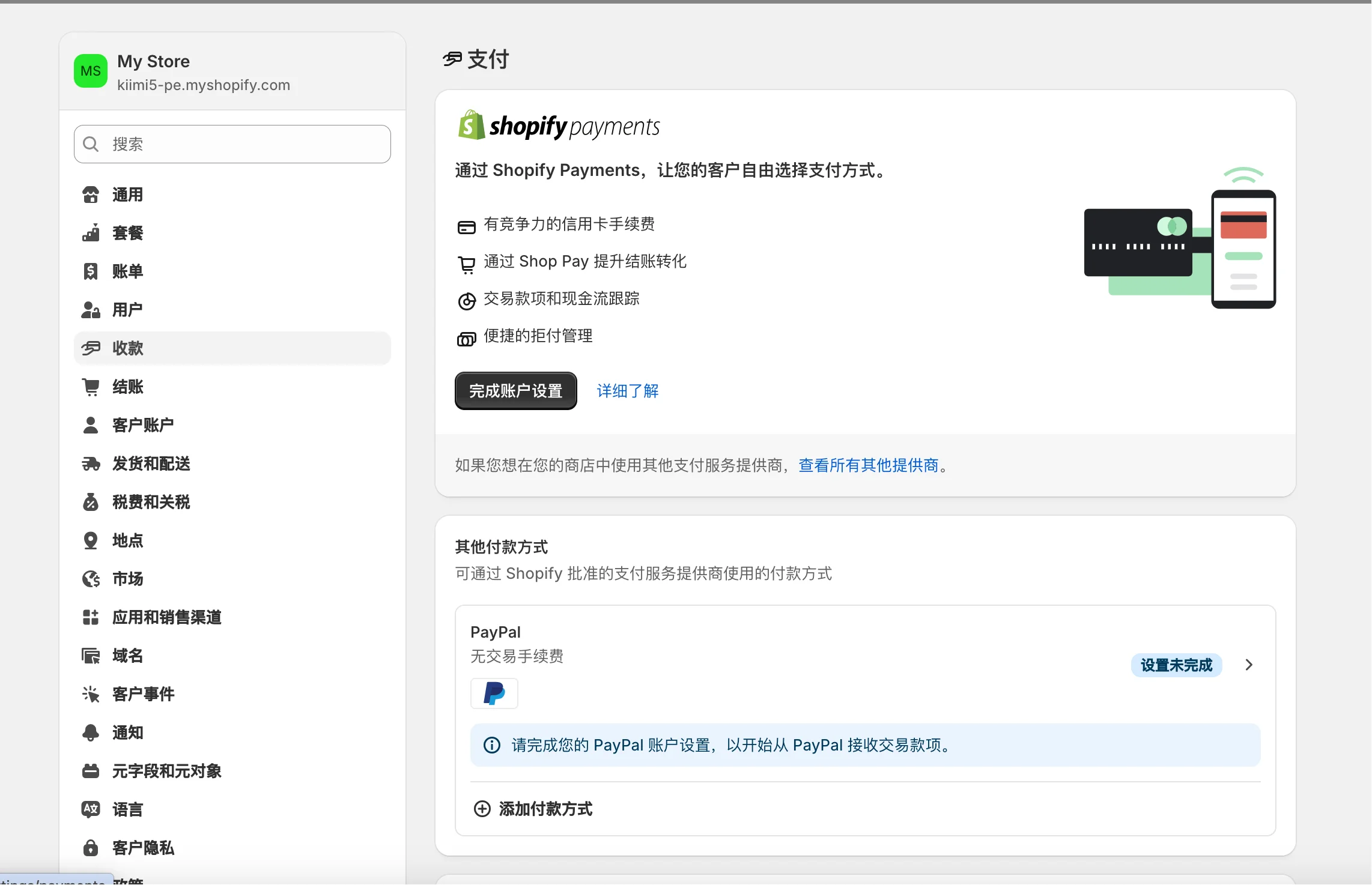Click the PayPal logo icon
Screen dimensions: 1372x885
(x=494, y=693)
